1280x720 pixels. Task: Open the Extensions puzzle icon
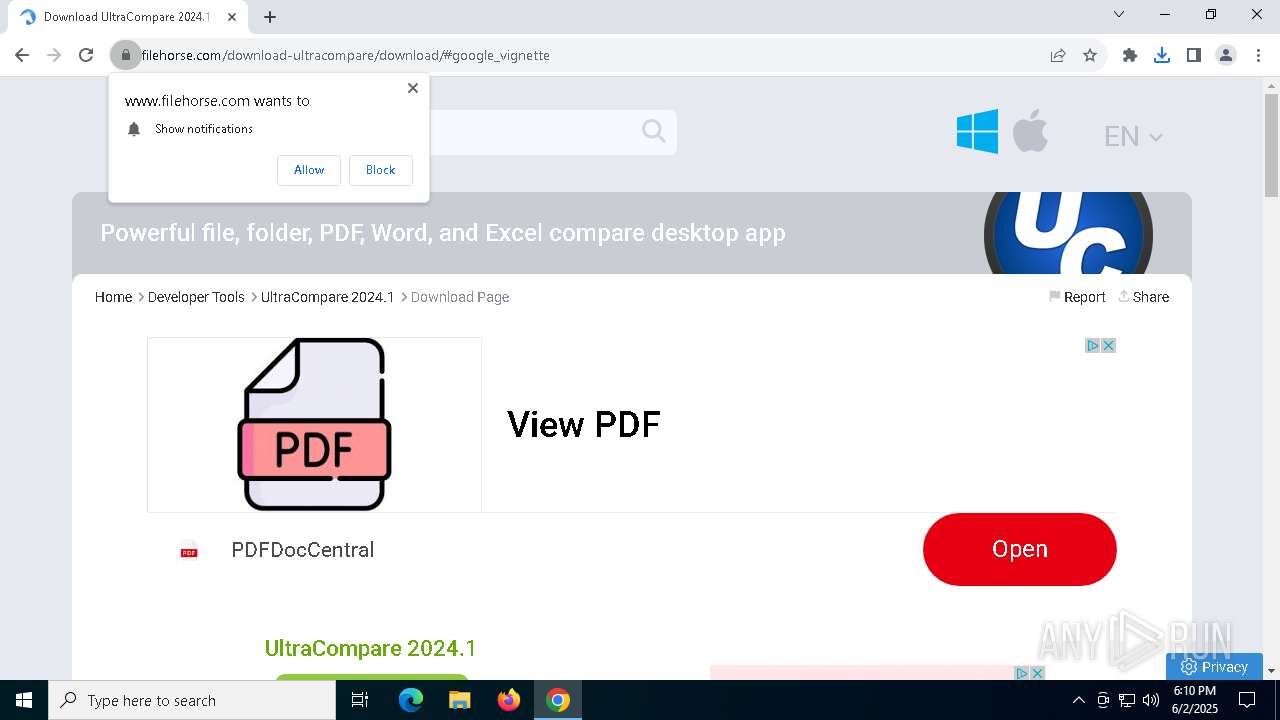(1130, 55)
